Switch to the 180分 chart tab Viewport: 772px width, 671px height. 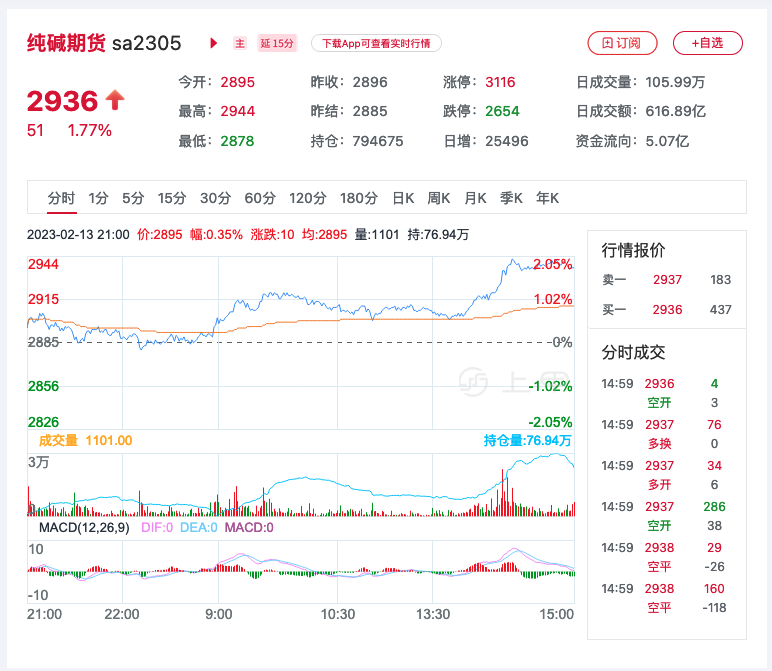(359, 198)
